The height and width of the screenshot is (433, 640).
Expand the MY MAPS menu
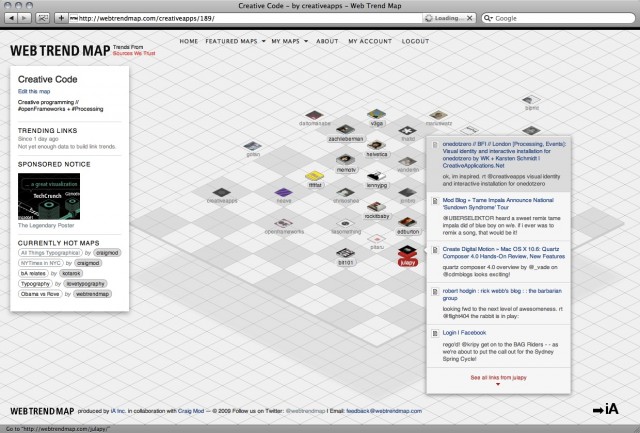pyautogui.click(x=289, y=41)
